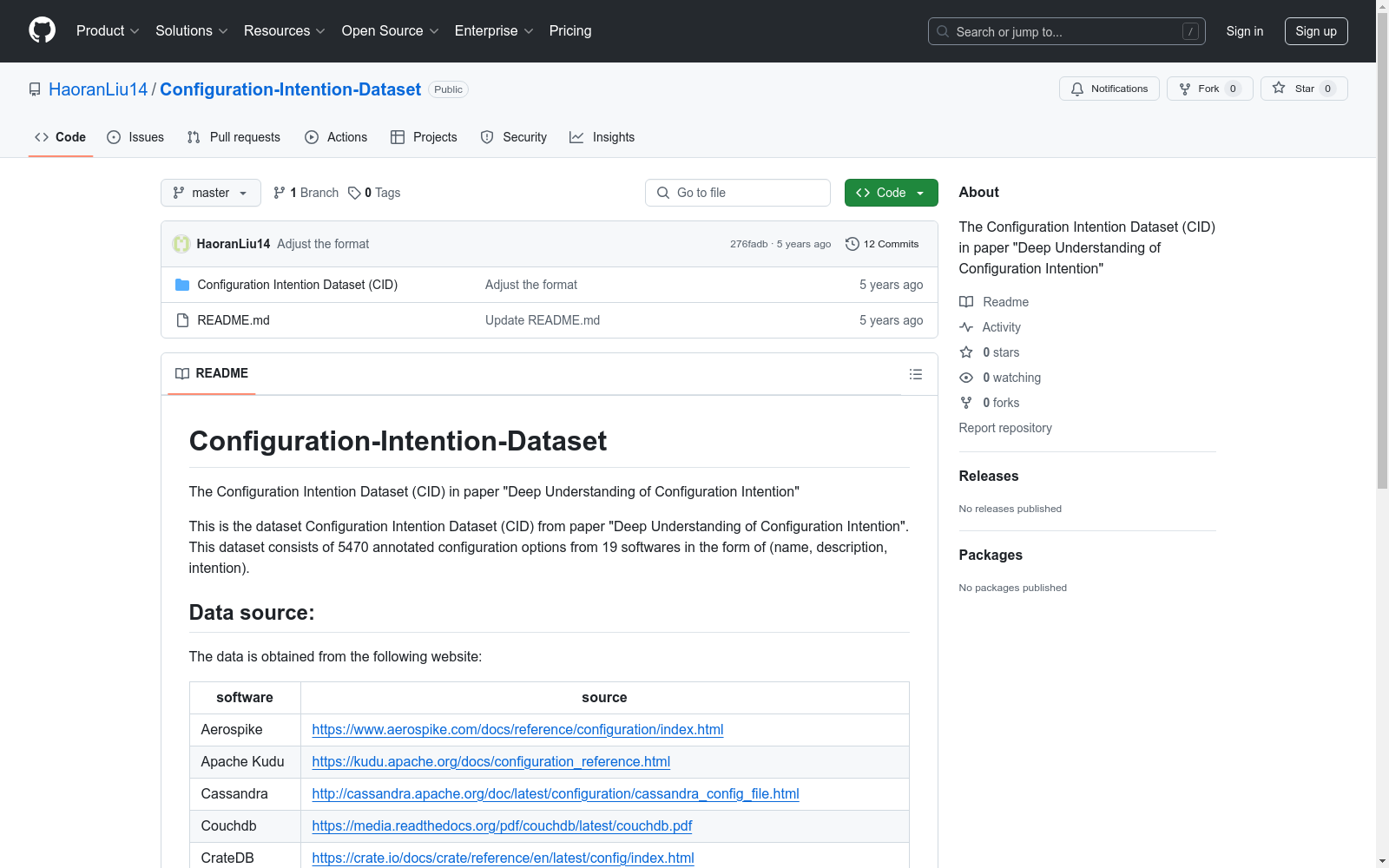Image resolution: width=1389 pixels, height=868 pixels.
Task: Click the HaoranLiu14 avatar in commit row
Action: tap(181, 244)
